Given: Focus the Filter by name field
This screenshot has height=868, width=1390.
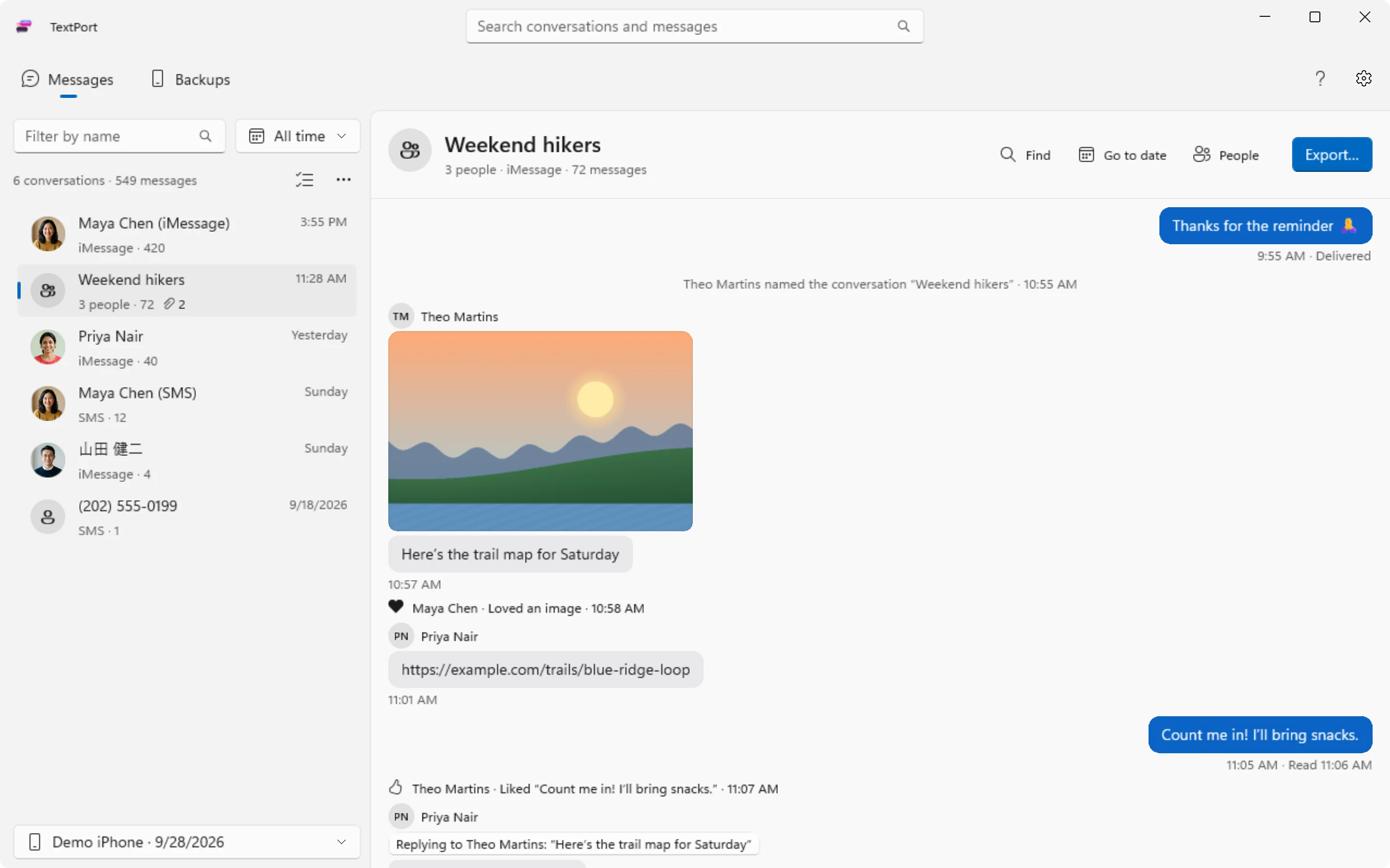Looking at the screenshot, I should pyautogui.click(x=120, y=136).
